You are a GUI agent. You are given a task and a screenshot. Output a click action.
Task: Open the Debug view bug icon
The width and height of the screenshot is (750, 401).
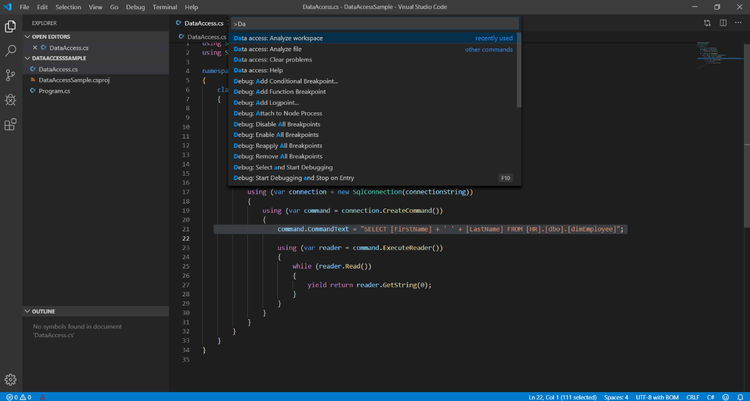(11, 100)
